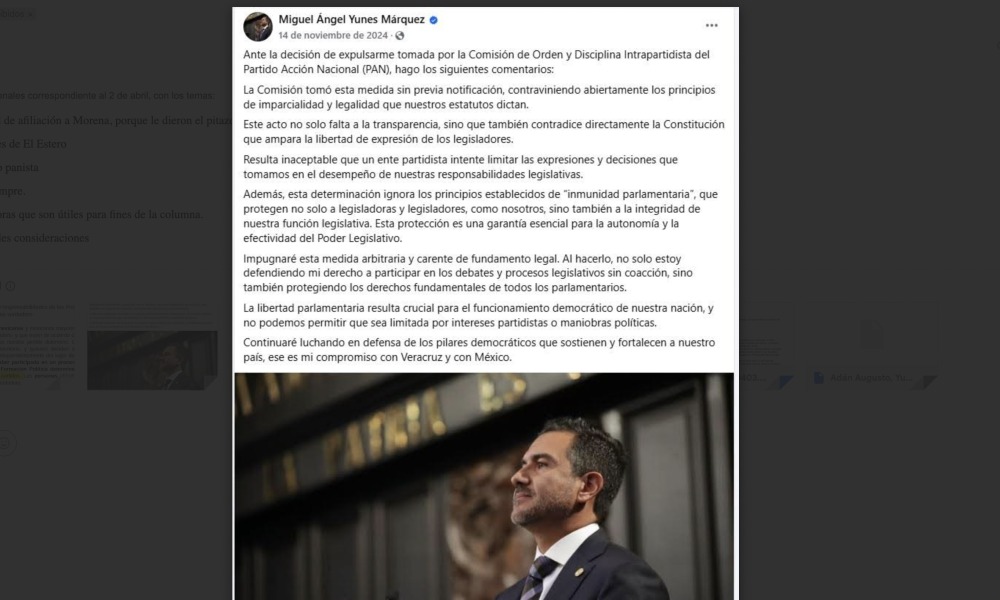
Task: Click the 'afiliación a Morena' line in background
Action: coord(117,120)
